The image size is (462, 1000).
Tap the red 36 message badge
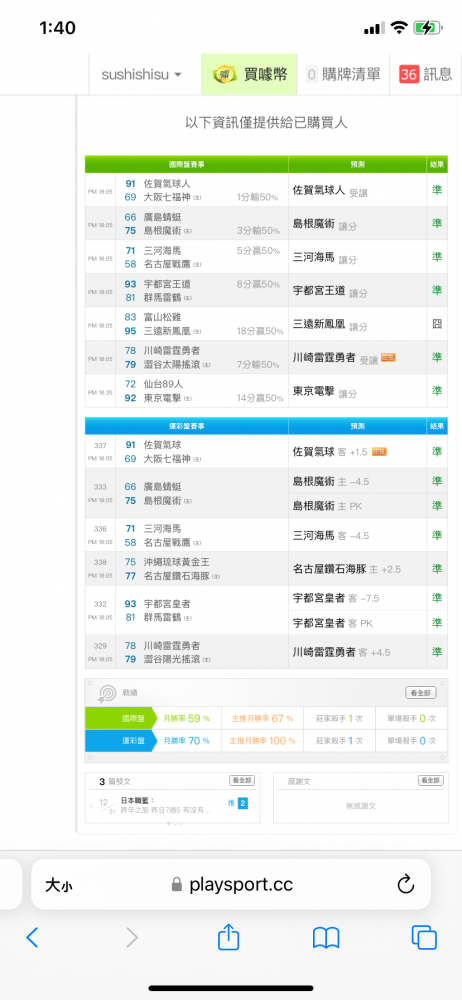[x=408, y=75]
